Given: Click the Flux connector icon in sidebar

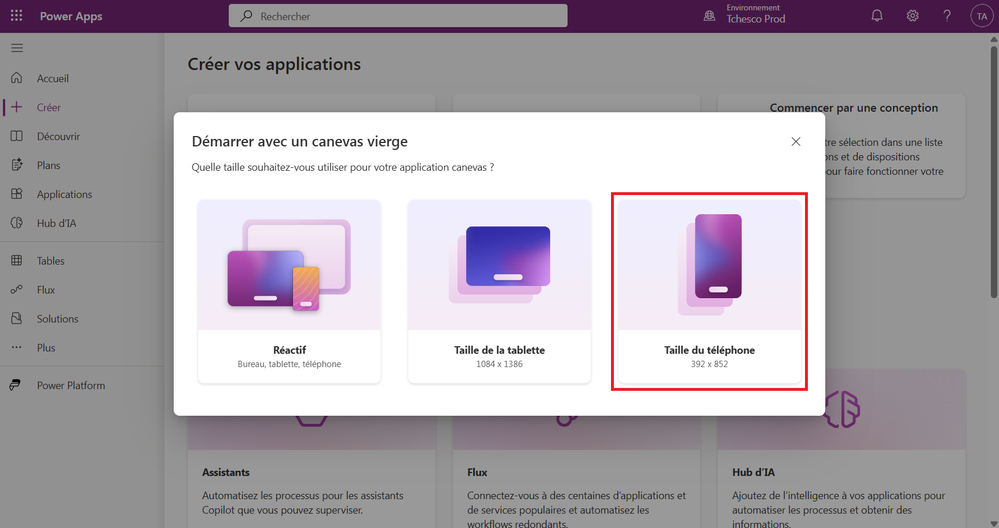Looking at the screenshot, I should [17, 289].
